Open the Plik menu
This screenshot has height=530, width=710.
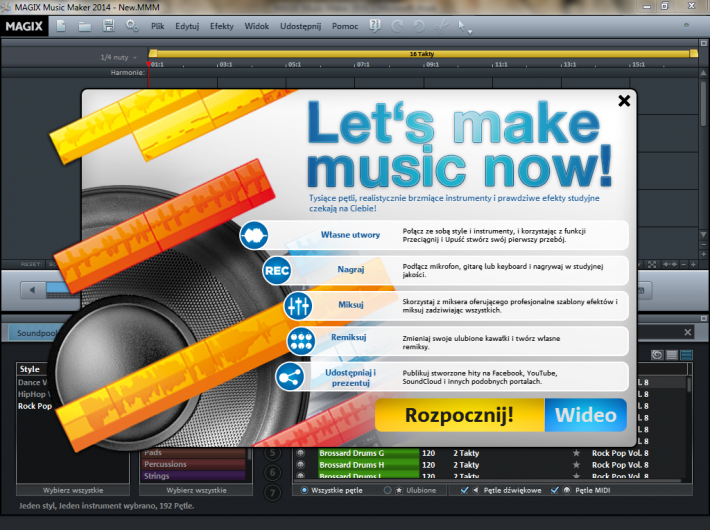tap(158, 26)
